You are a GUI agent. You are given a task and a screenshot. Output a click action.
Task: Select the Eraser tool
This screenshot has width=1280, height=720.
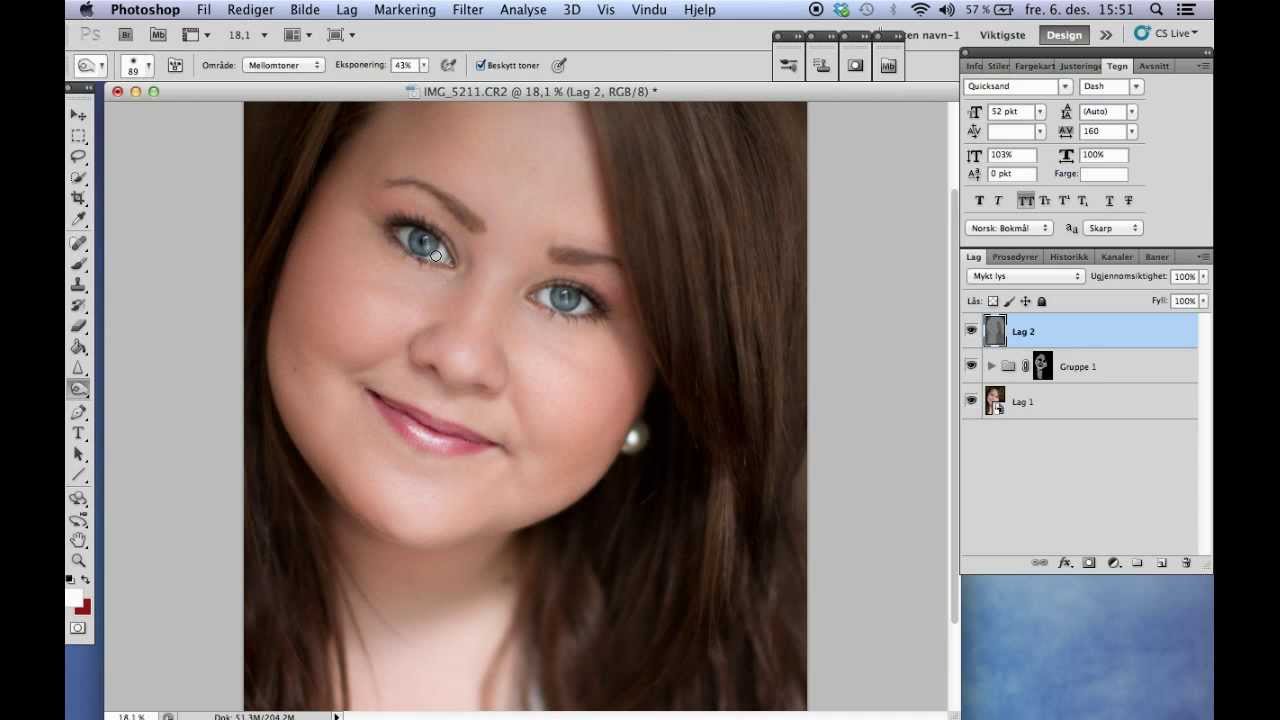pyautogui.click(x=78, y=326)
